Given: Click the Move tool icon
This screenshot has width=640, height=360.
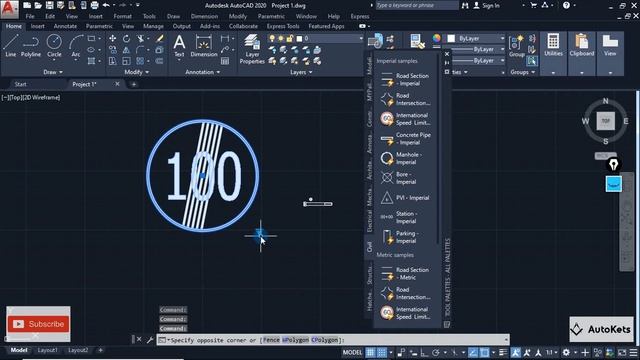Looking at the screenshot, I should pyautogui.click(x=113, y=38).
